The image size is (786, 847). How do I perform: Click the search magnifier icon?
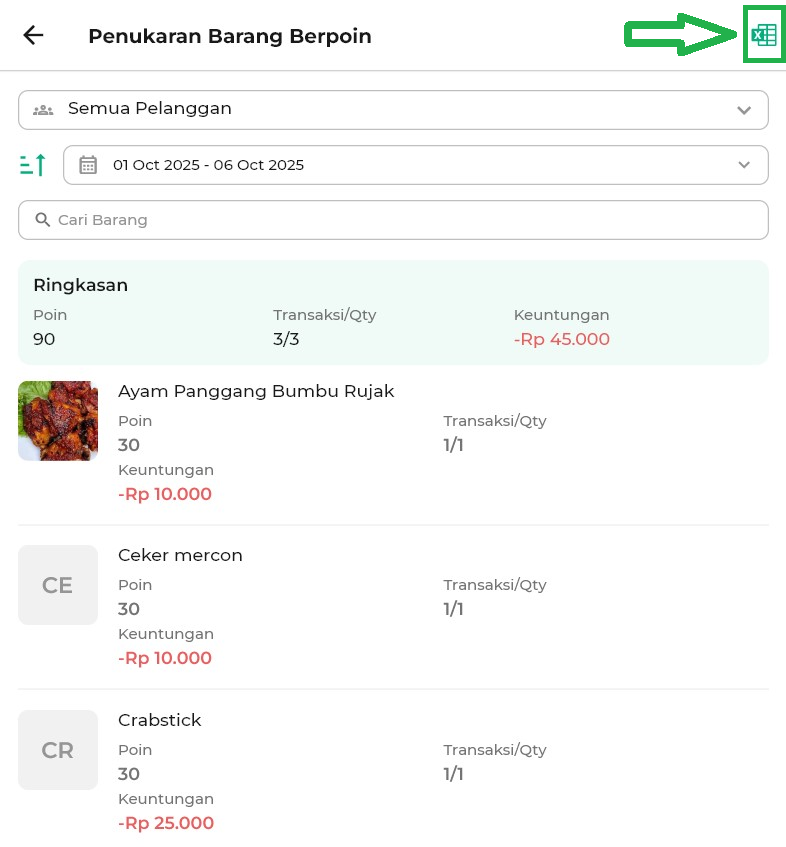coord(43,220)
